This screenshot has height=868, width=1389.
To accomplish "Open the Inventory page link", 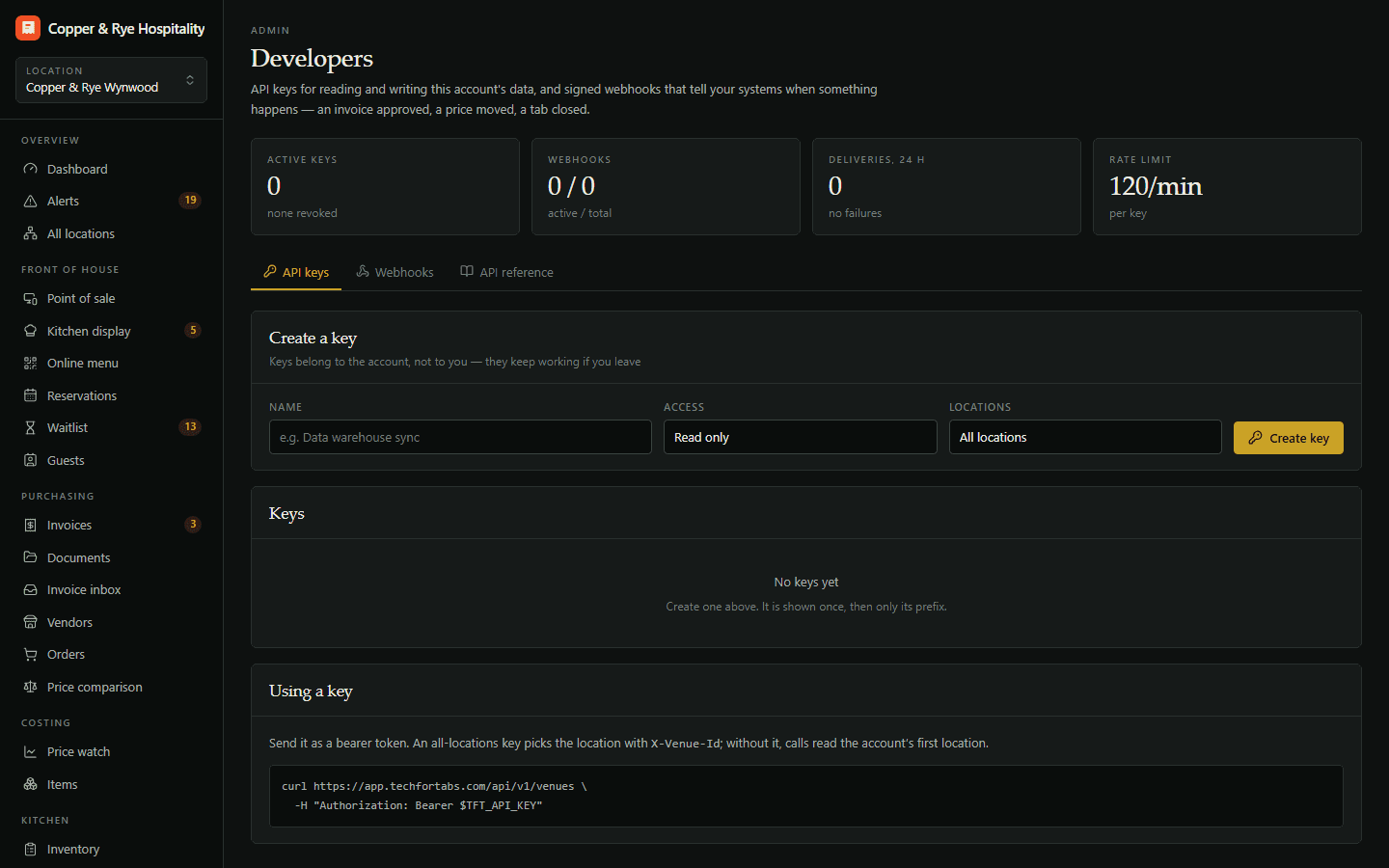I will click(x=111, y=850).
